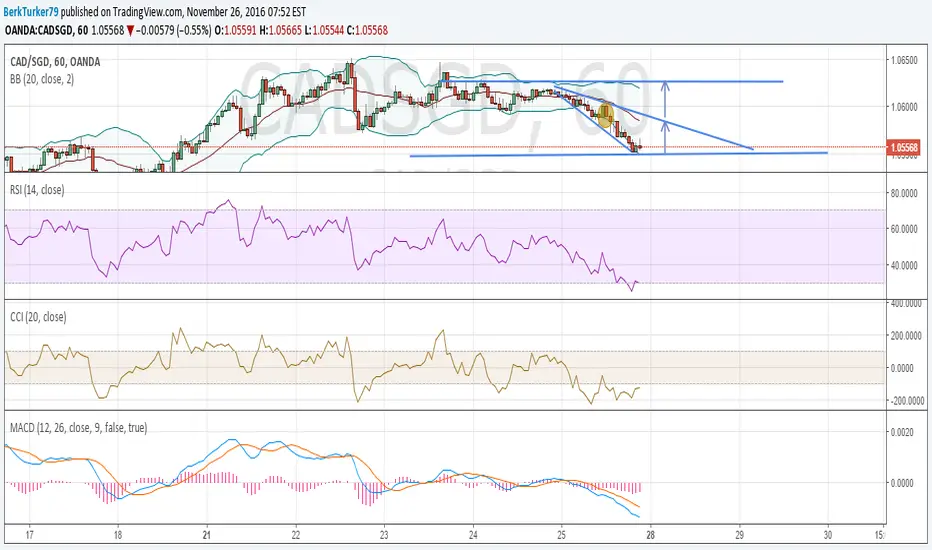The width and height of the screenshot is (932, 550).
Task: Click the 1.06000 price axis label
Action: pyautogui.click(x=903, y=107)
